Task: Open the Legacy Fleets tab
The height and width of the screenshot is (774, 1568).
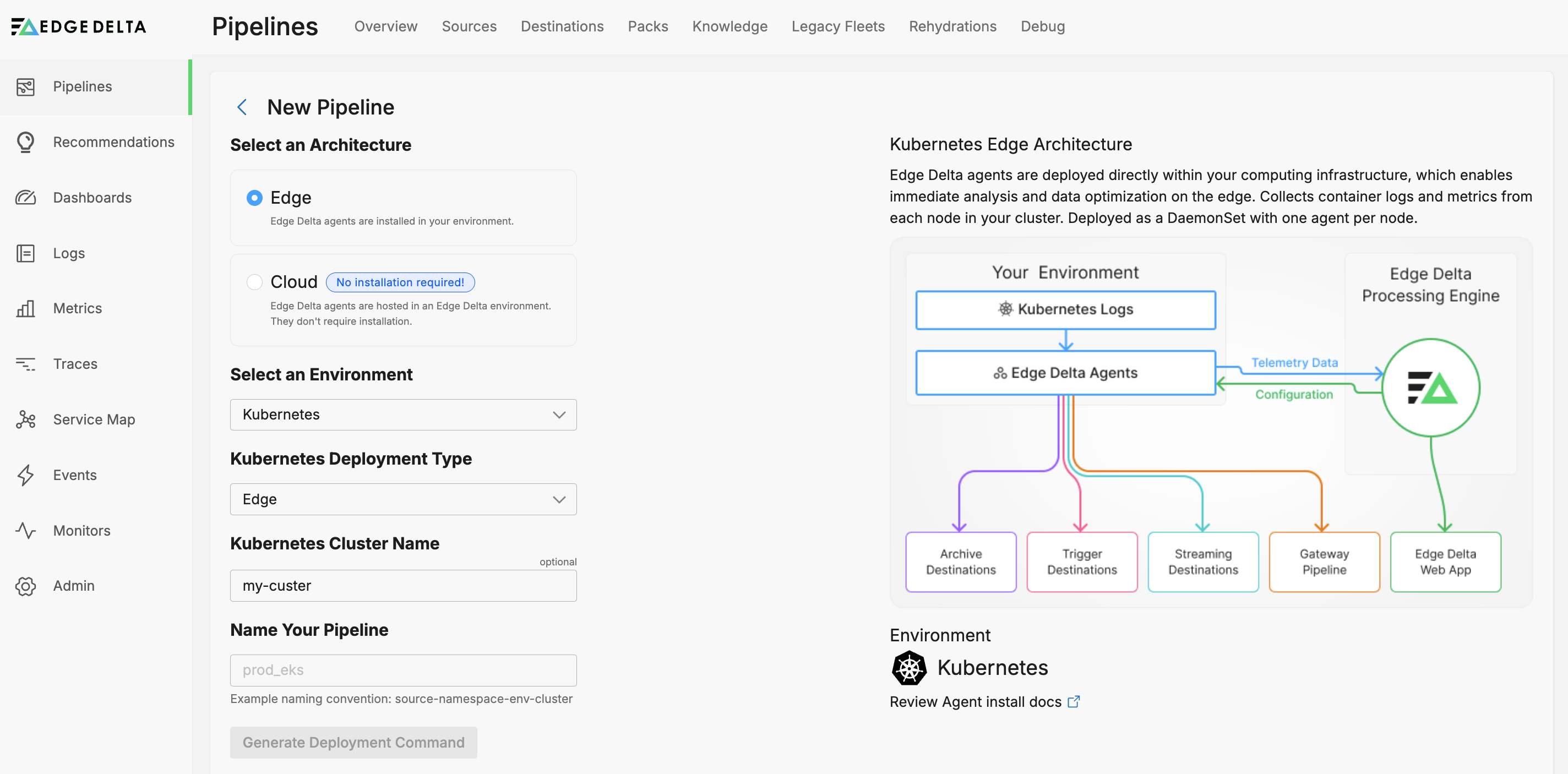Action: [837, 26]
